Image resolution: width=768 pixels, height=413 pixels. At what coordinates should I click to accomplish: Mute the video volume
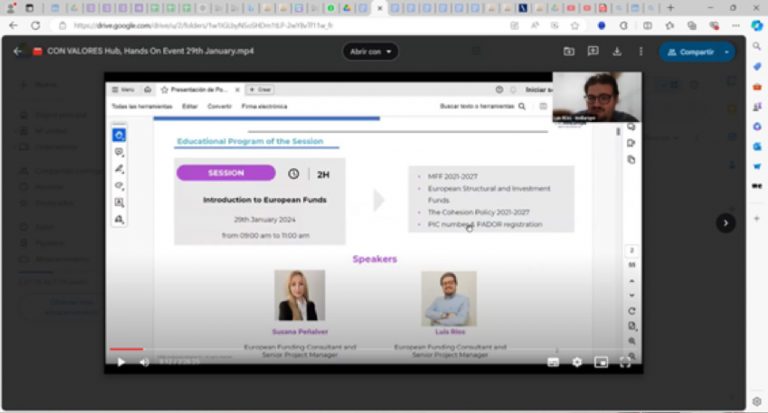pyautogui.click(x=144, y=362)
